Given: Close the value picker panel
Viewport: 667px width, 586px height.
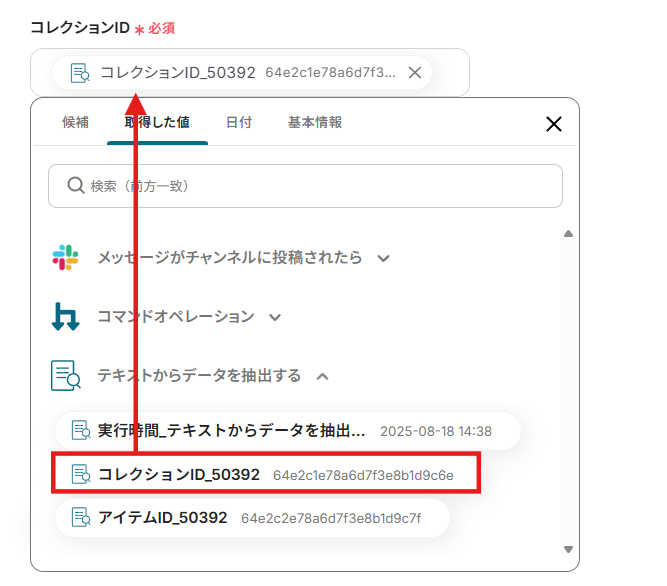Looking at the screenshot, I should tap(554, 124).
